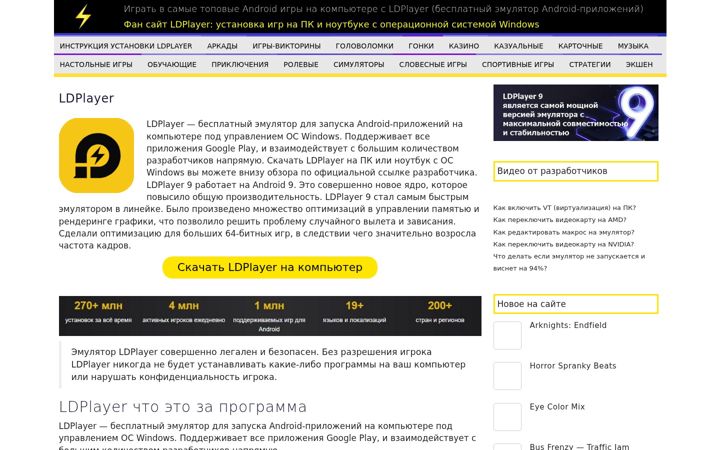Open the Как включить VT link

[564, 208]
